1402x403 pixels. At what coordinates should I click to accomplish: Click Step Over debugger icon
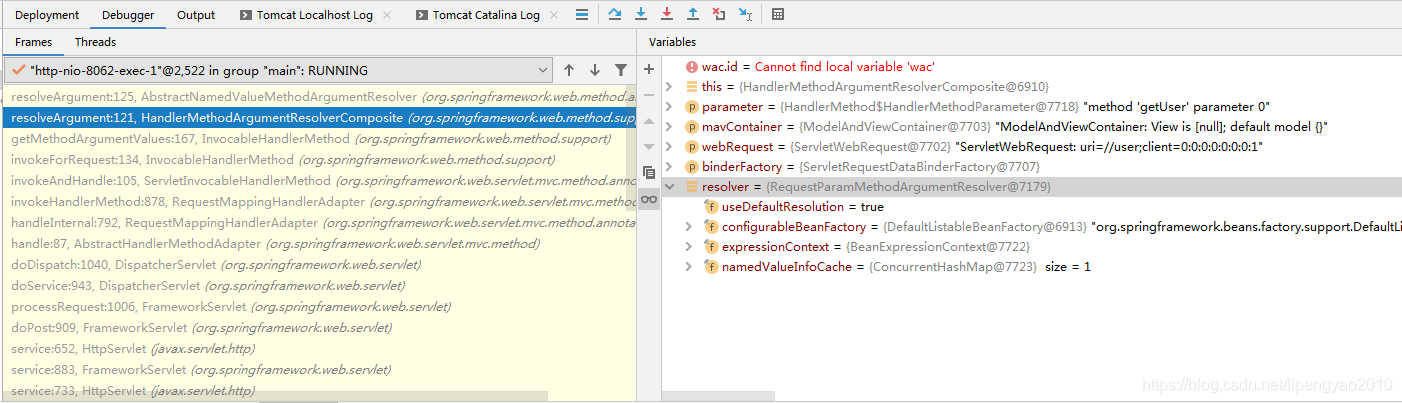[x=614, y=14]
